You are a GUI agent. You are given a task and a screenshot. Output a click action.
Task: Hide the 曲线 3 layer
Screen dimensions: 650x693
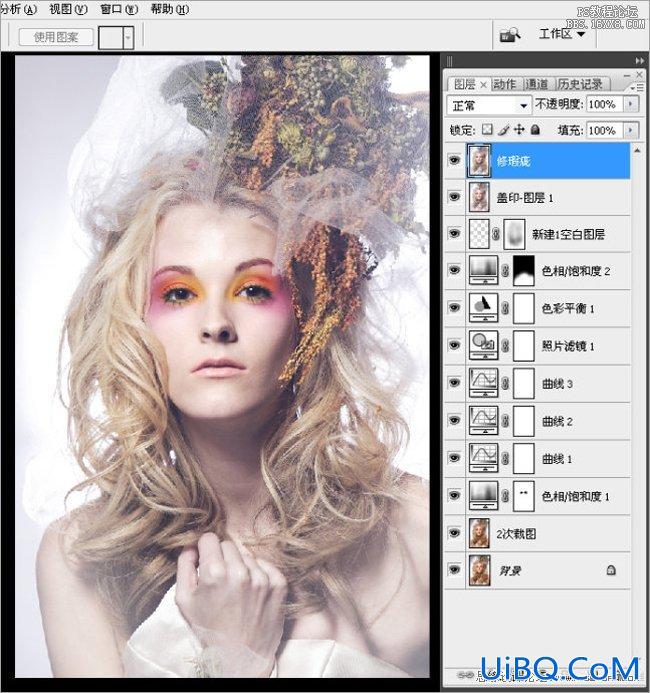click(x=454, y=383)
